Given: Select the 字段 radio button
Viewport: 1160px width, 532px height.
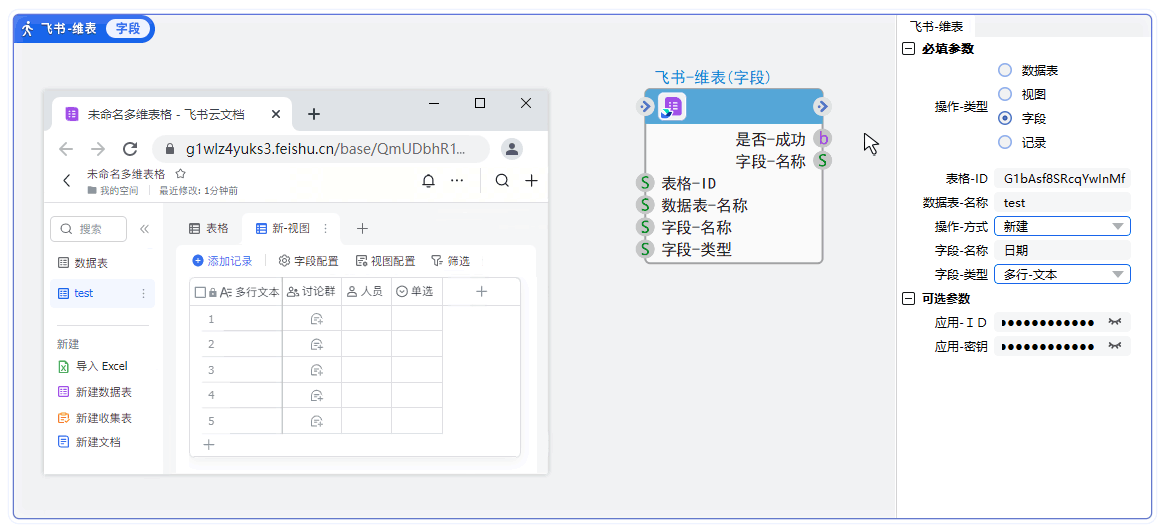Looking at the screenshot, I should 1004,118.
